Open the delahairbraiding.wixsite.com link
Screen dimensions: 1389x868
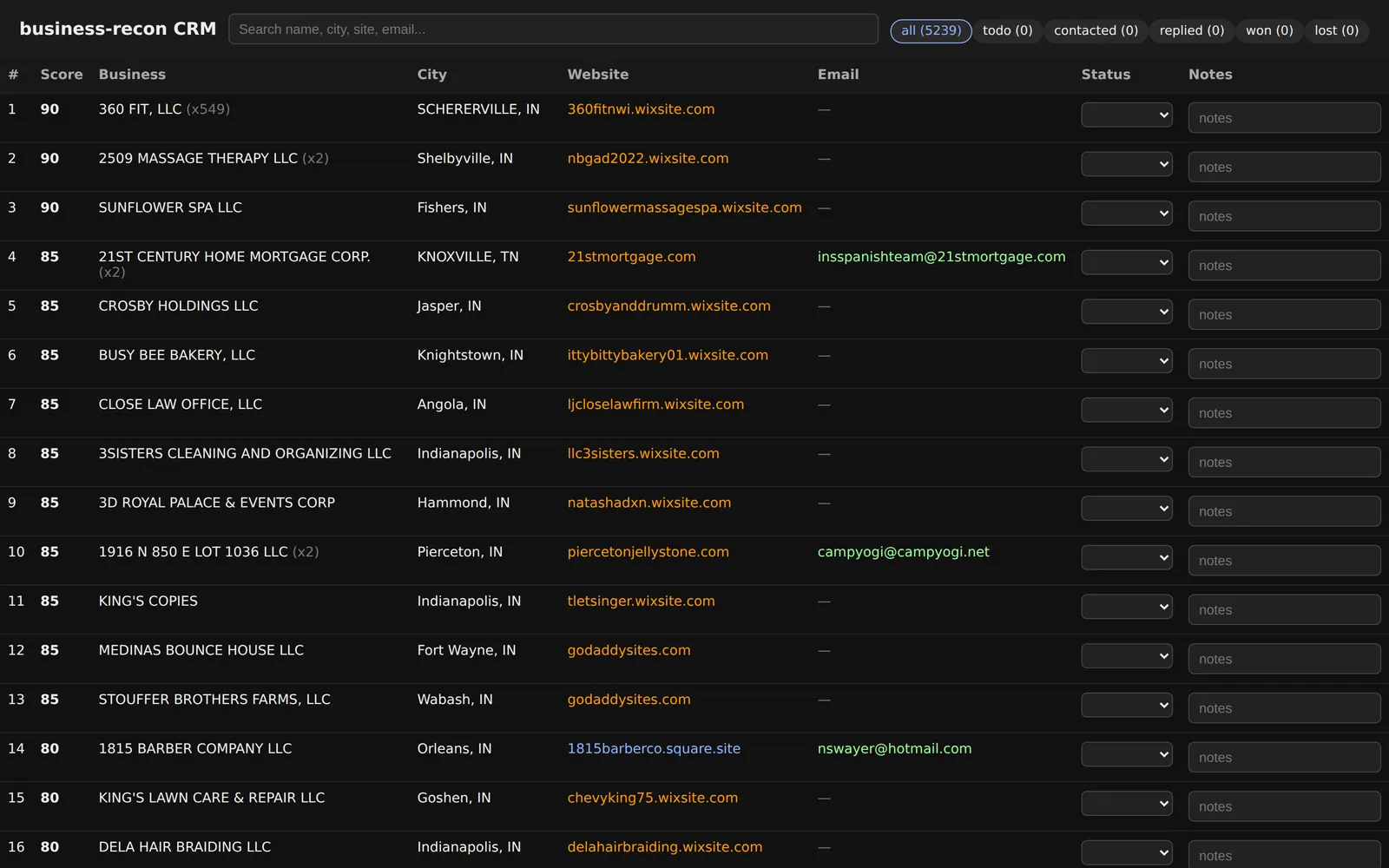[x=664, y=847]
